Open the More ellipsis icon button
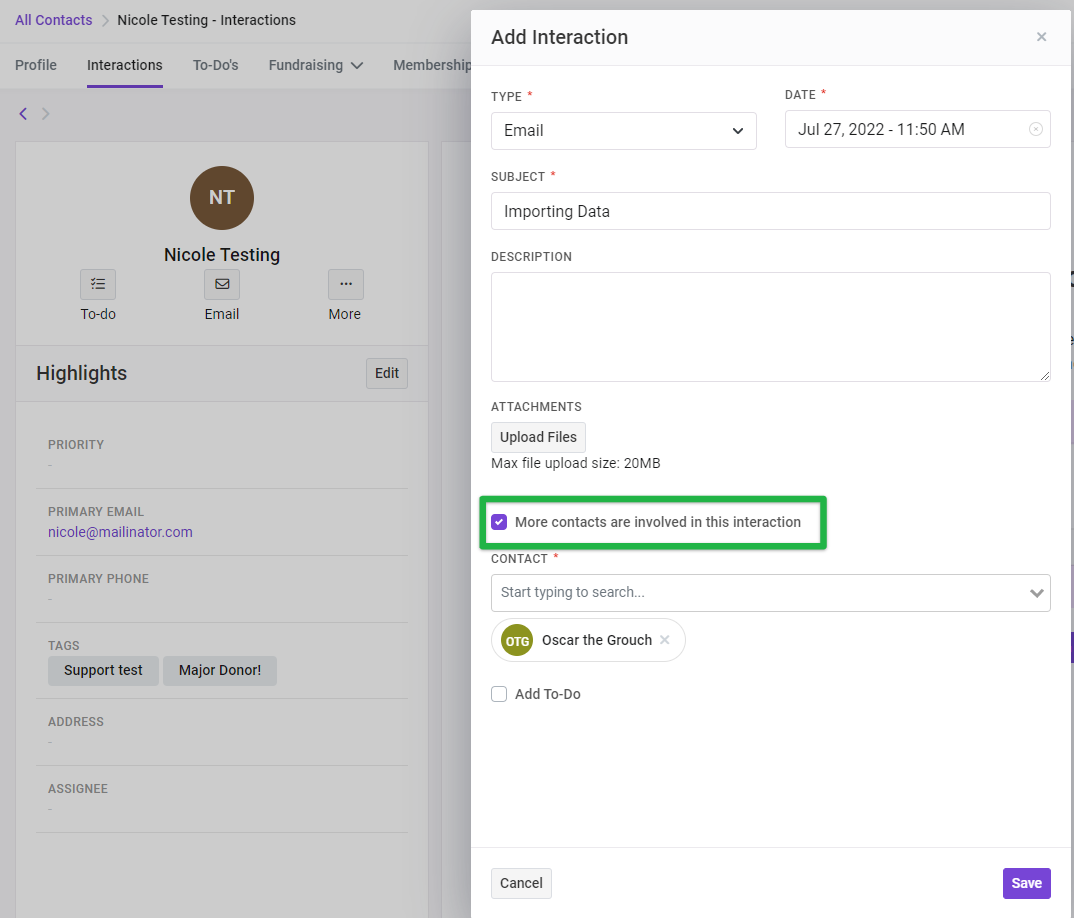 point(346,284)
